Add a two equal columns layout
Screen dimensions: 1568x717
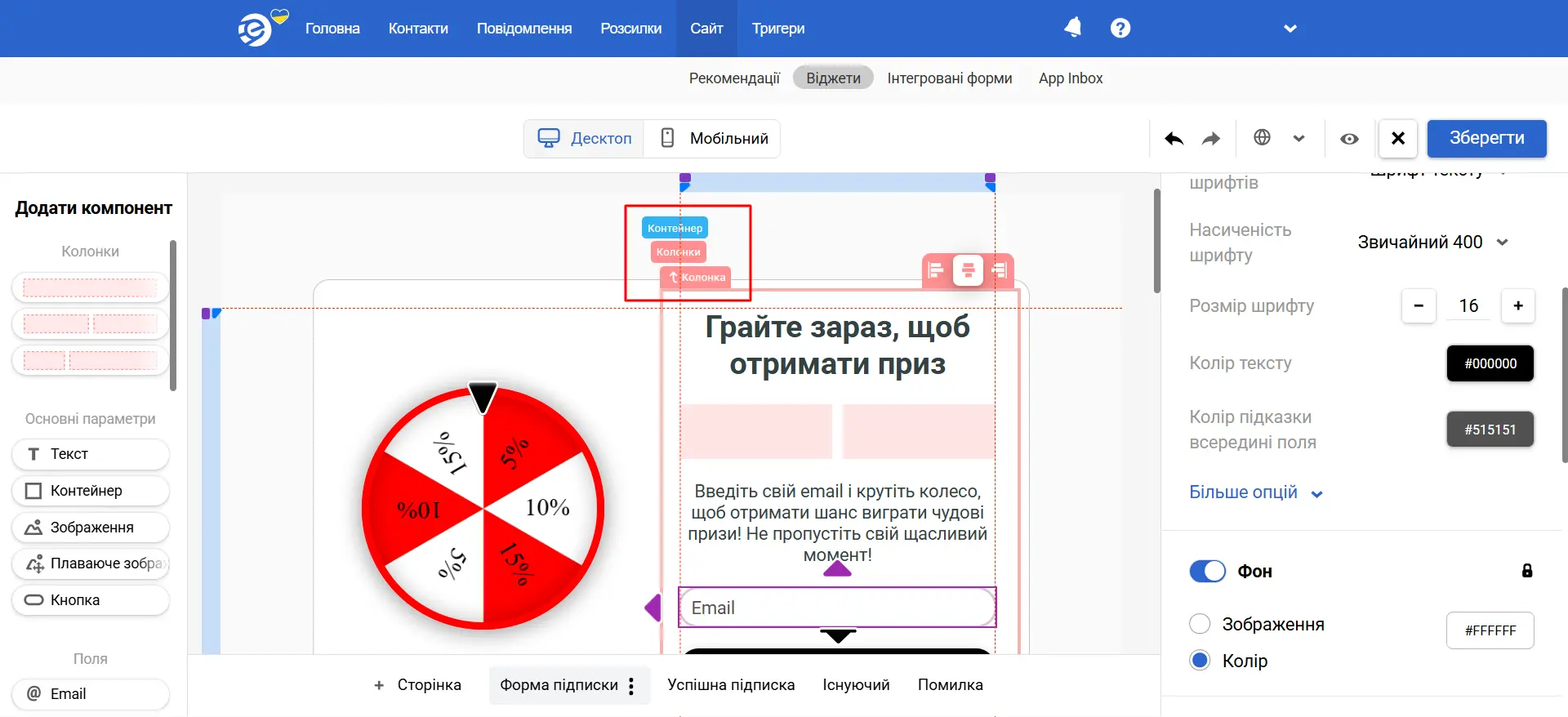[90, 323]
